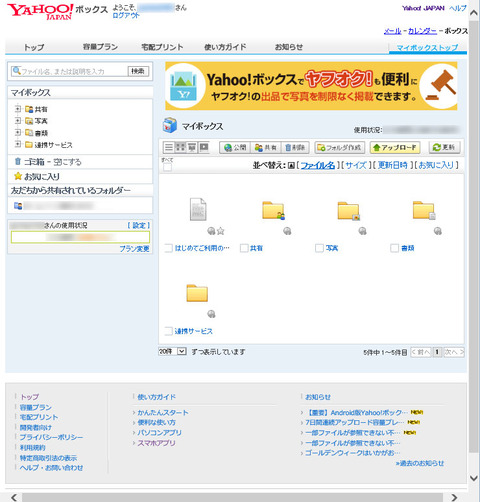Click the ゴミ箱 trash icon in sidebar
Image resolution: width=480 pixels, height=502 pixels.
18,162
